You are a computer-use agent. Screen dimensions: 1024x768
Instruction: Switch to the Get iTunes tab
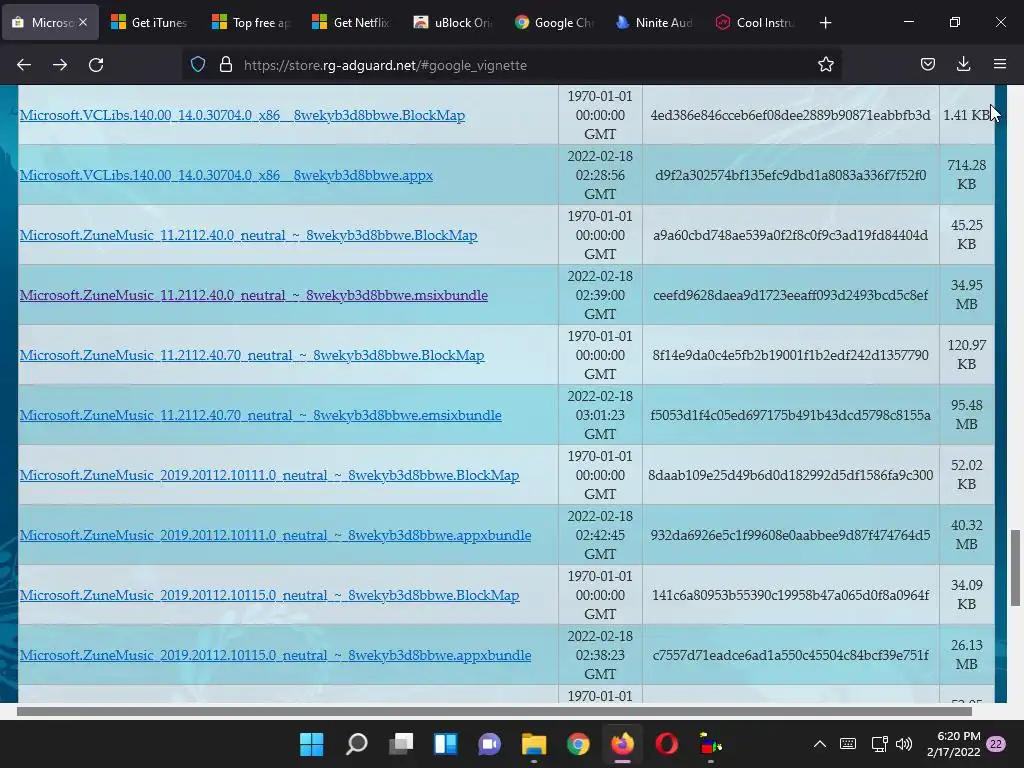149,22
